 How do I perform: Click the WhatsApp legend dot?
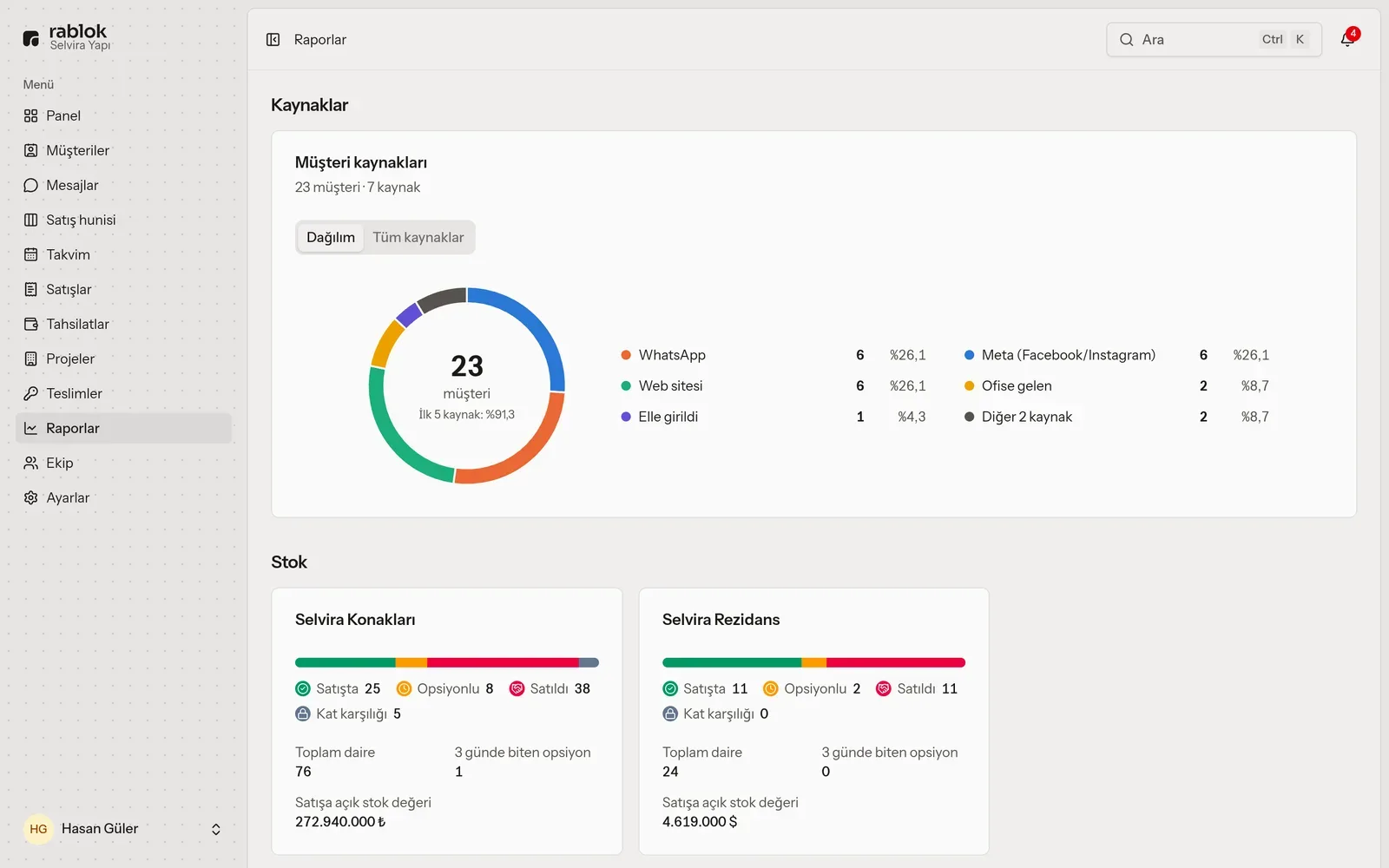[x=626, y=355]
